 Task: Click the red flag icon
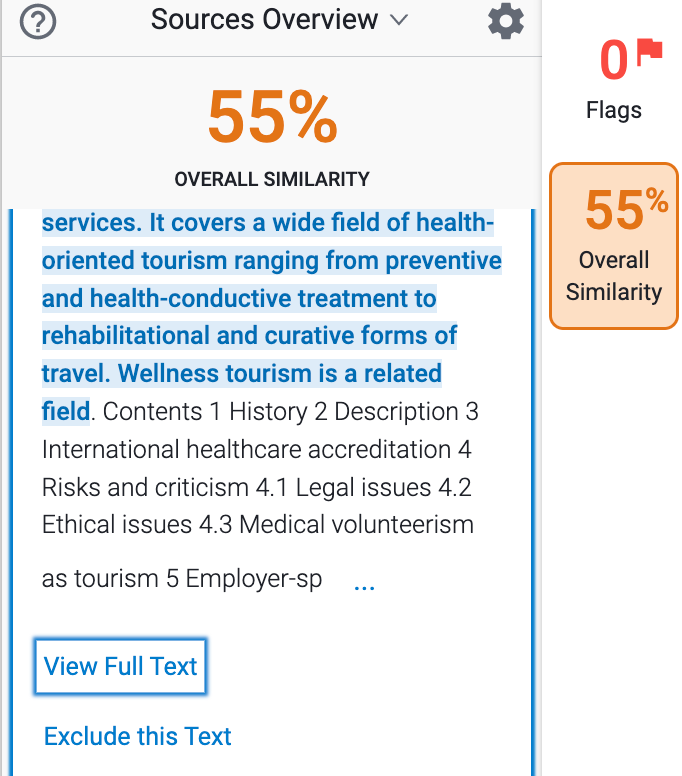pos(649,51)
